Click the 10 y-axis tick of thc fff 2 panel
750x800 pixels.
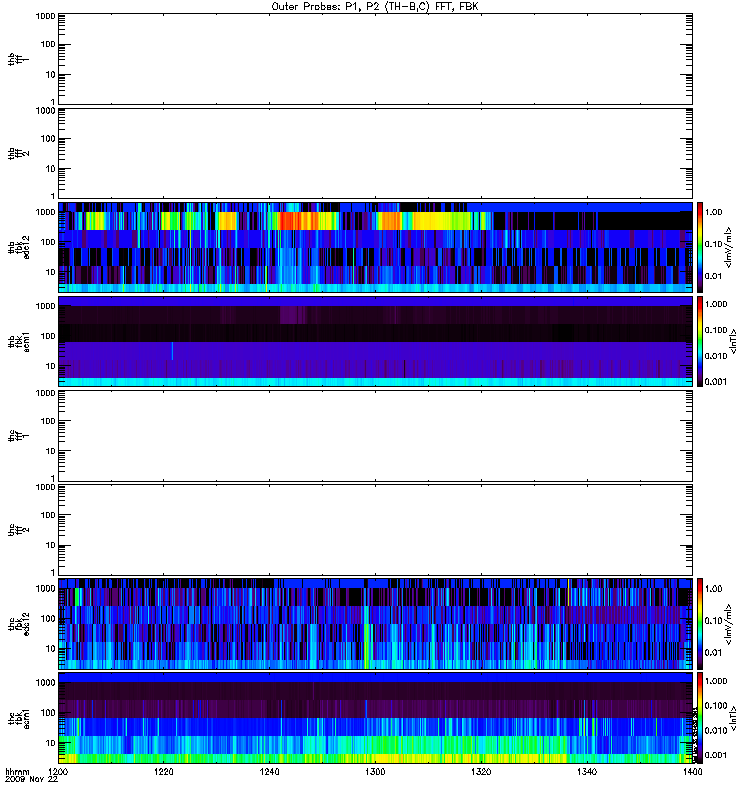(51, 545)
